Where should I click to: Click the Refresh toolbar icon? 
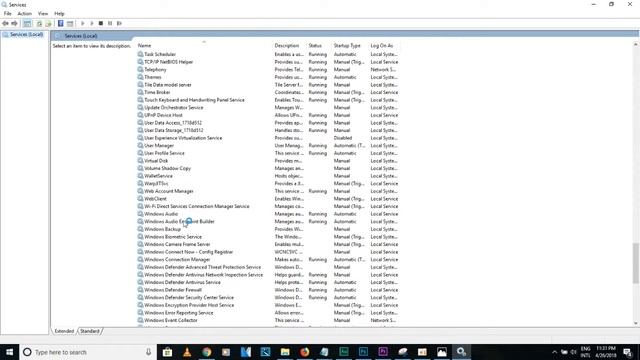[x=39, y=23]
